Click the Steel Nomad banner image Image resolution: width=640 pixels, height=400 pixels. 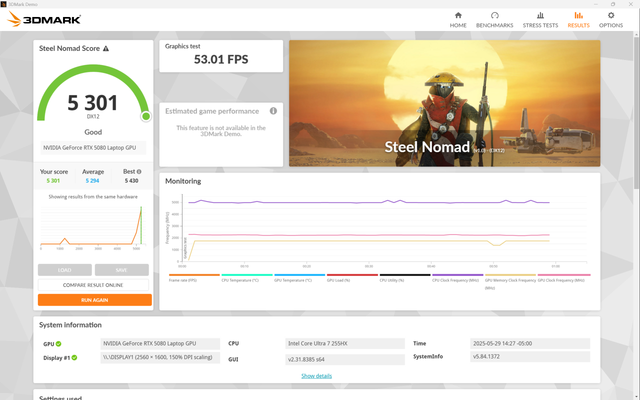coord(444,103)
